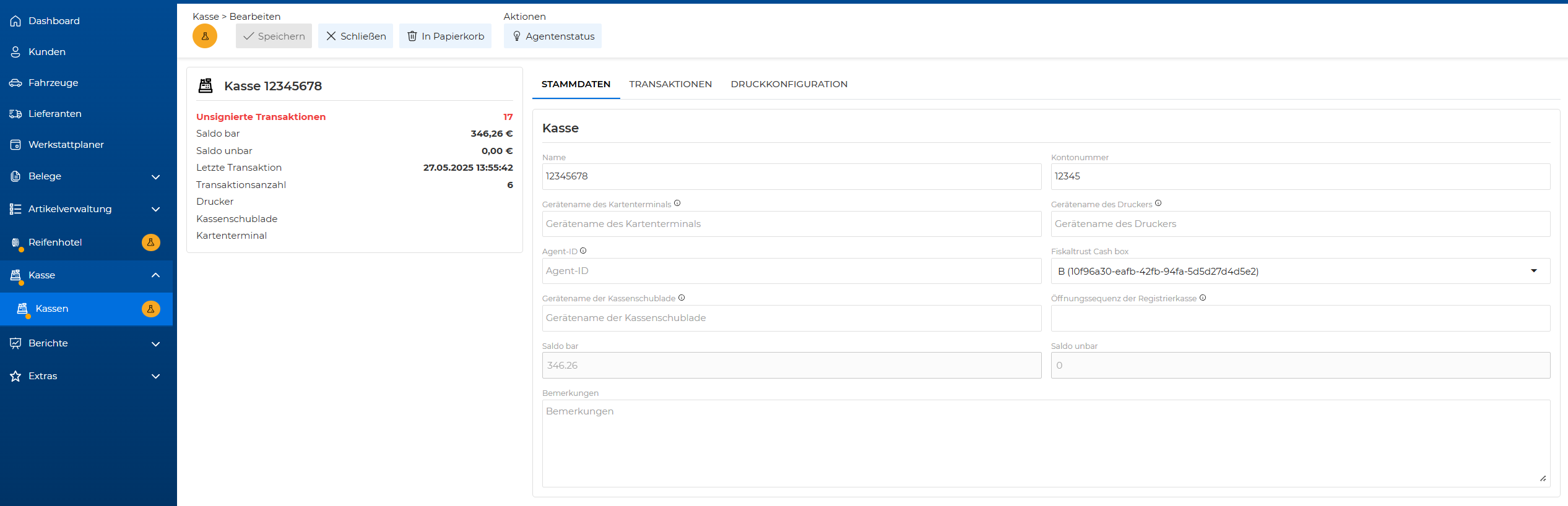Click the Artikelverwaltung list icon
Viewport: 1568px width, 506px height.
(15, 209)
